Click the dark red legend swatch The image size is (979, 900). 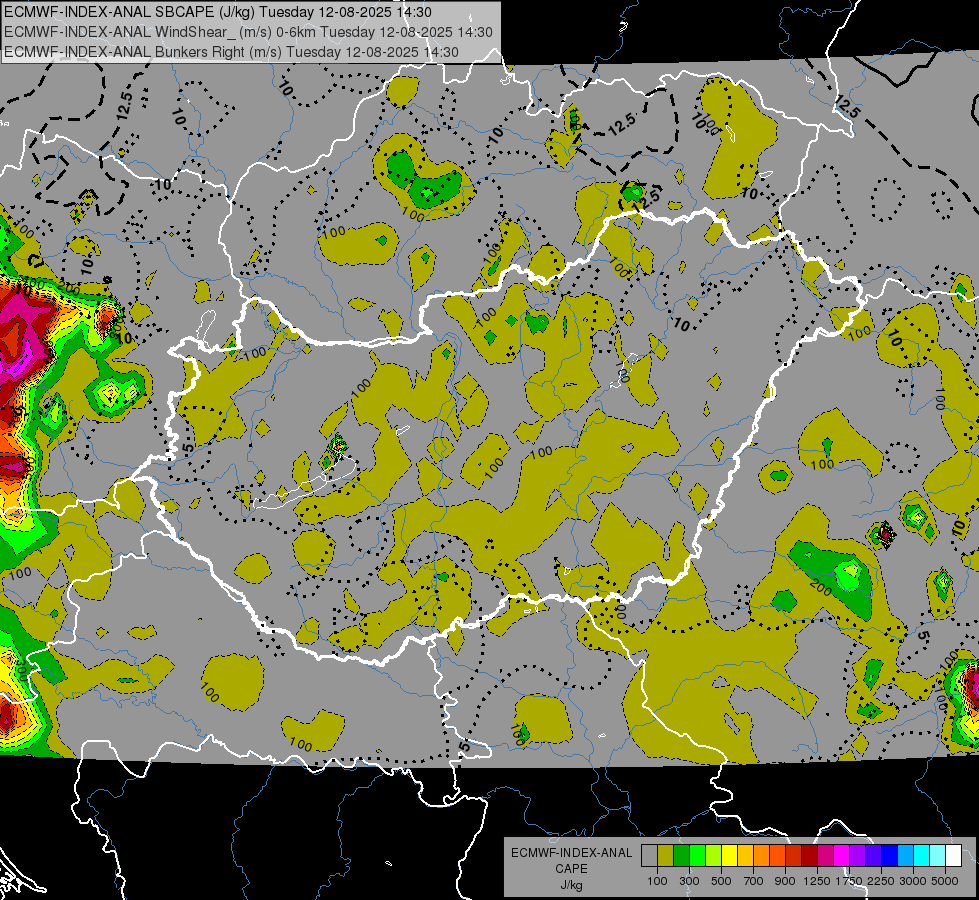(810, 856)
